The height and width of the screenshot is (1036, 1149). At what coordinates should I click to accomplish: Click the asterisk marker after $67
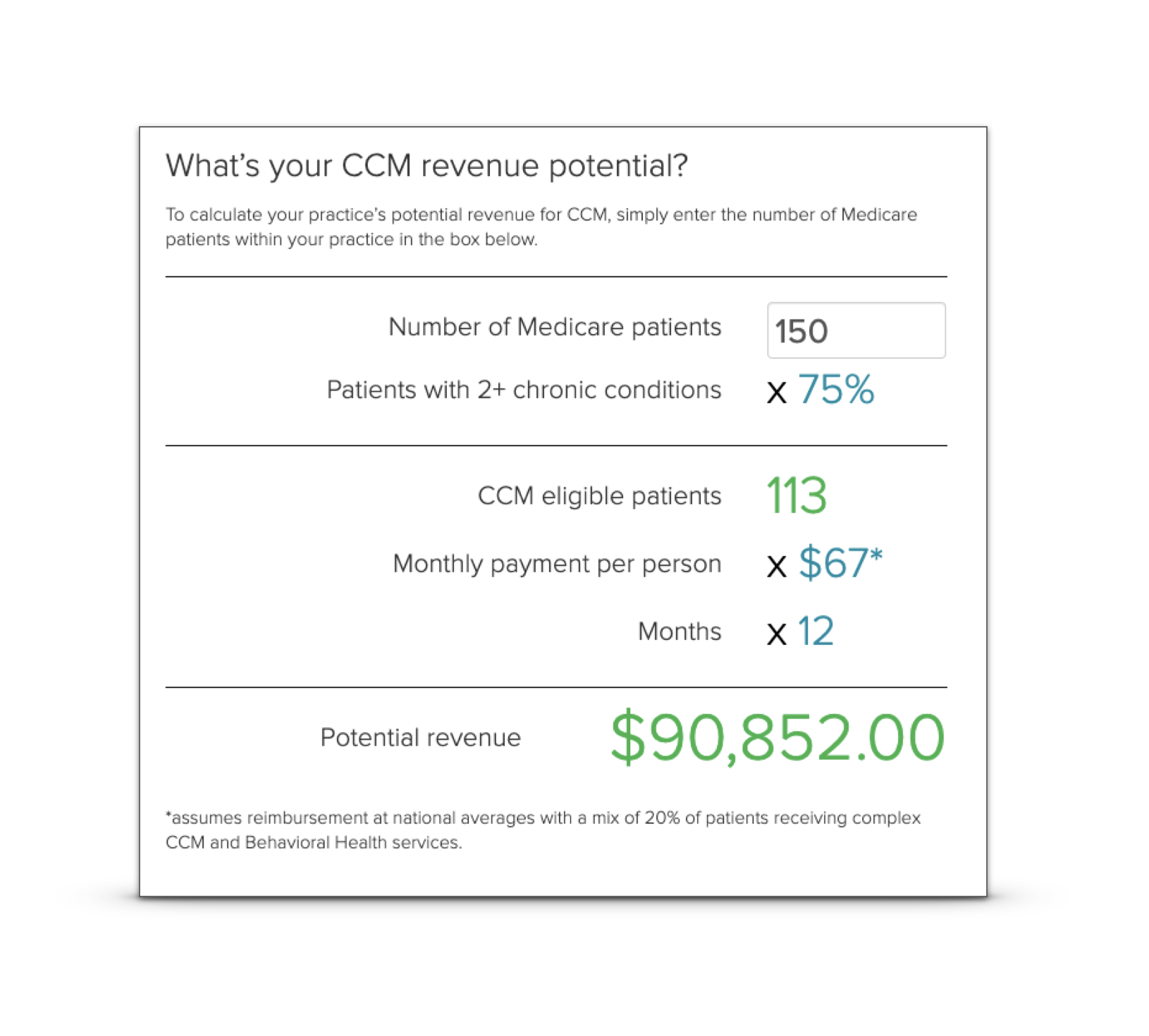[x=876, y=556]
